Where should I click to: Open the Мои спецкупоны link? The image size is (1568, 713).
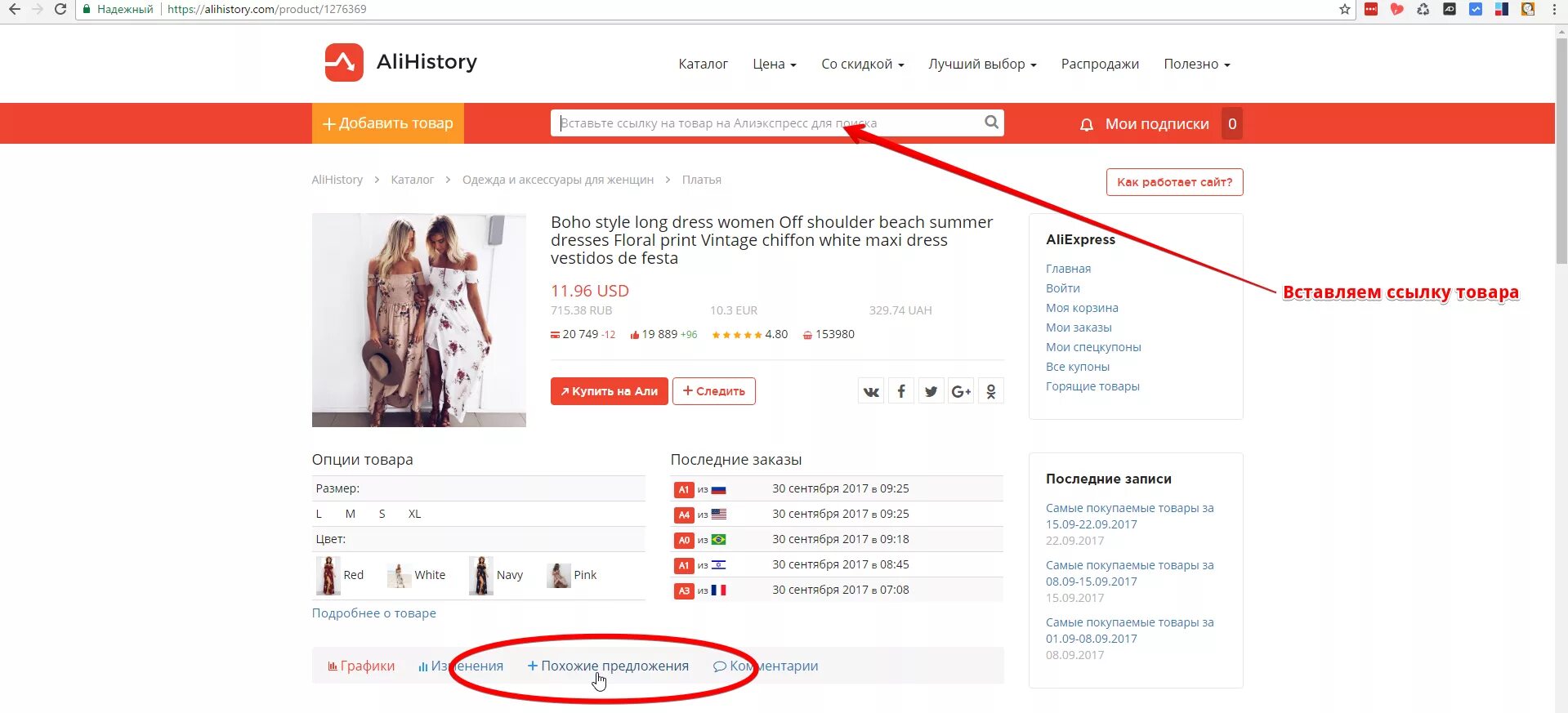(1093, 347)
